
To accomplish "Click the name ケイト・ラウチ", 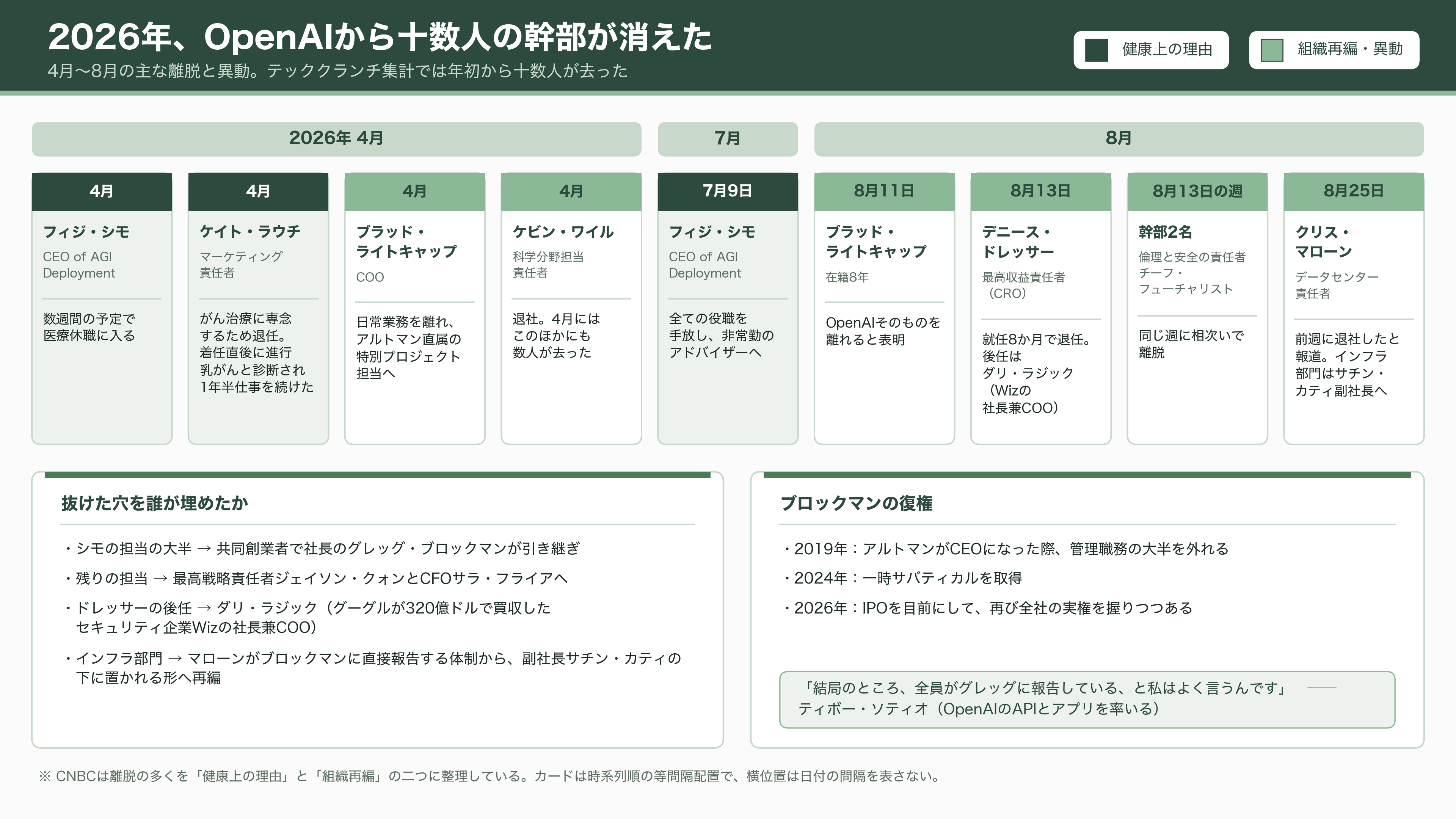I will [250, 232].
